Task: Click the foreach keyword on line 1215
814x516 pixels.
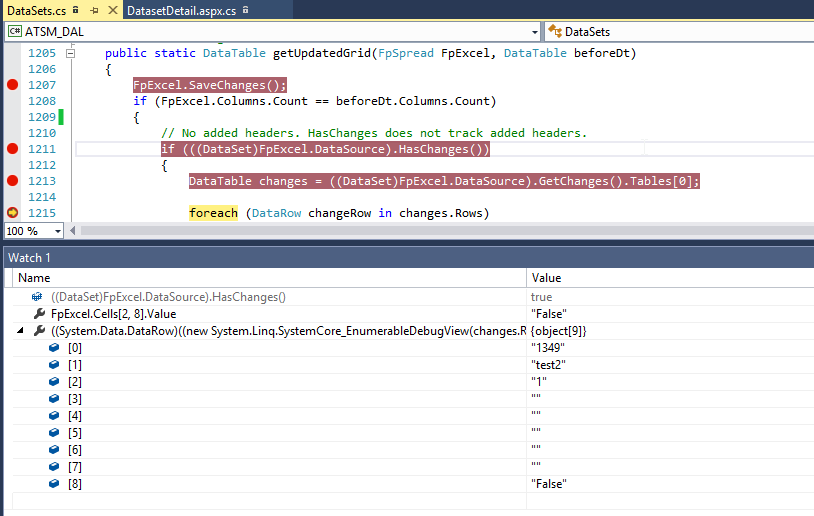Action: tap(213, 213)
